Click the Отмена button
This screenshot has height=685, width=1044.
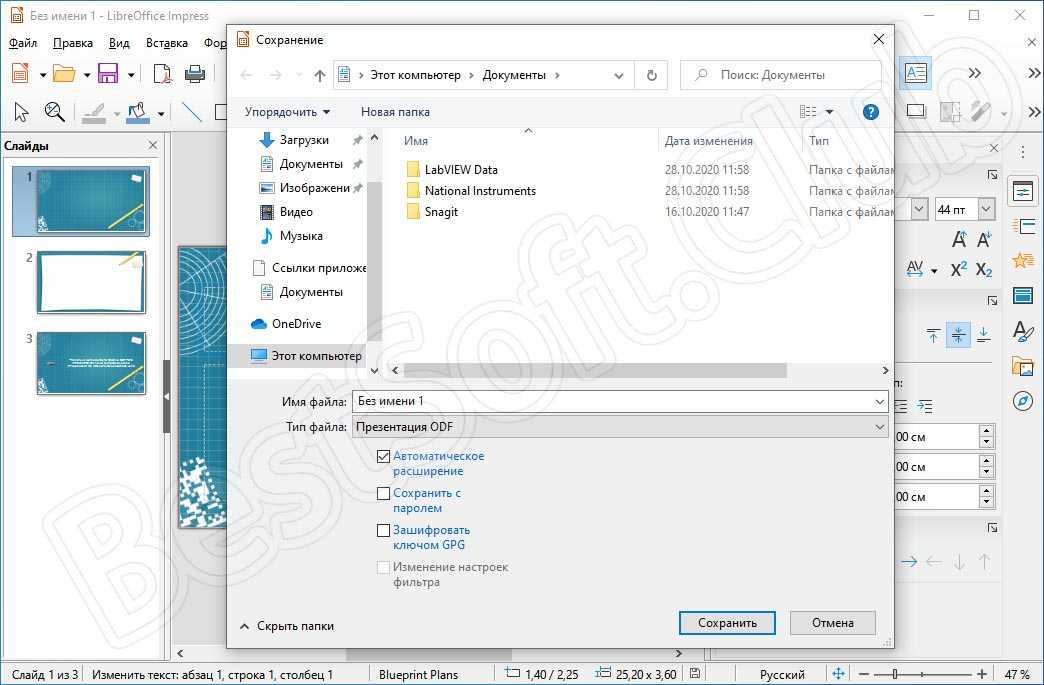832,622
